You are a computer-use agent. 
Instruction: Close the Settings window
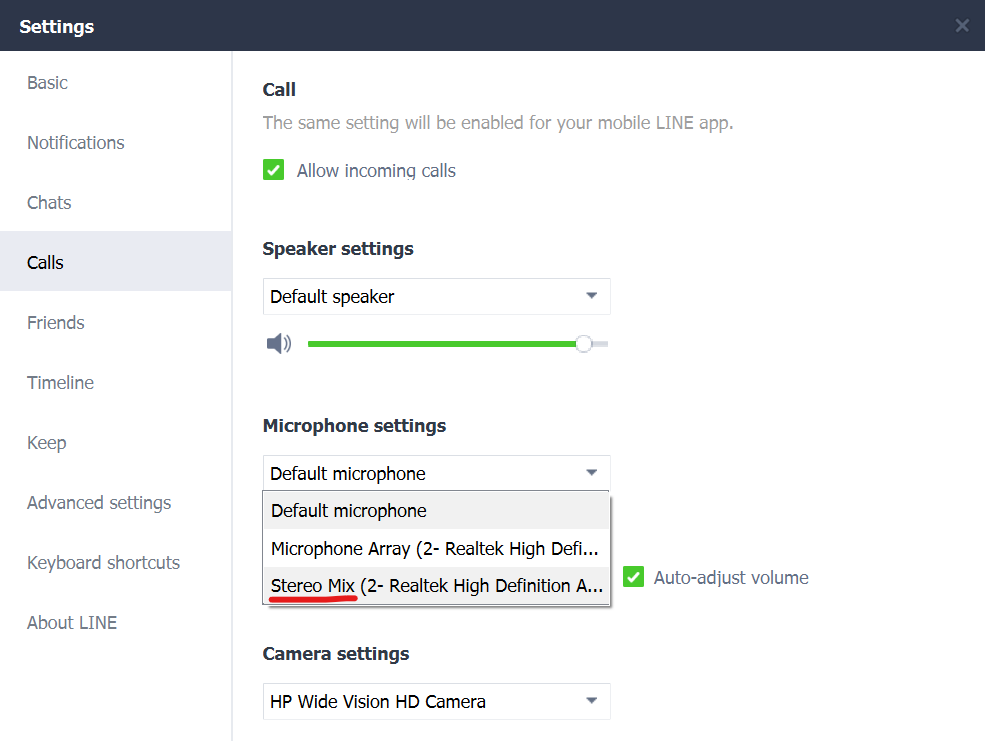[961, 26]
